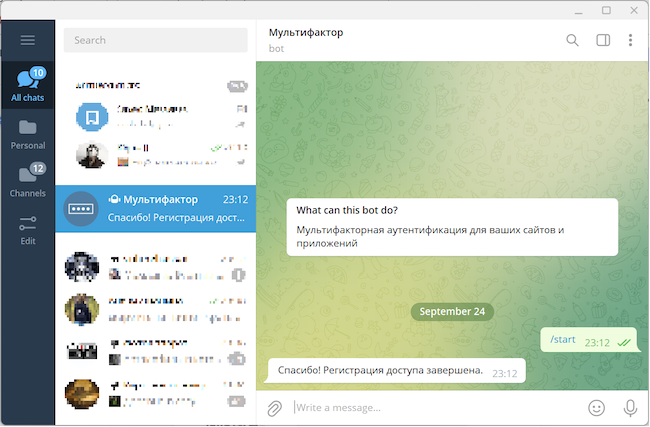This screenshot has width=650, height=427.
Task: Click the September 24 date badge
Action: coord(452,312)
